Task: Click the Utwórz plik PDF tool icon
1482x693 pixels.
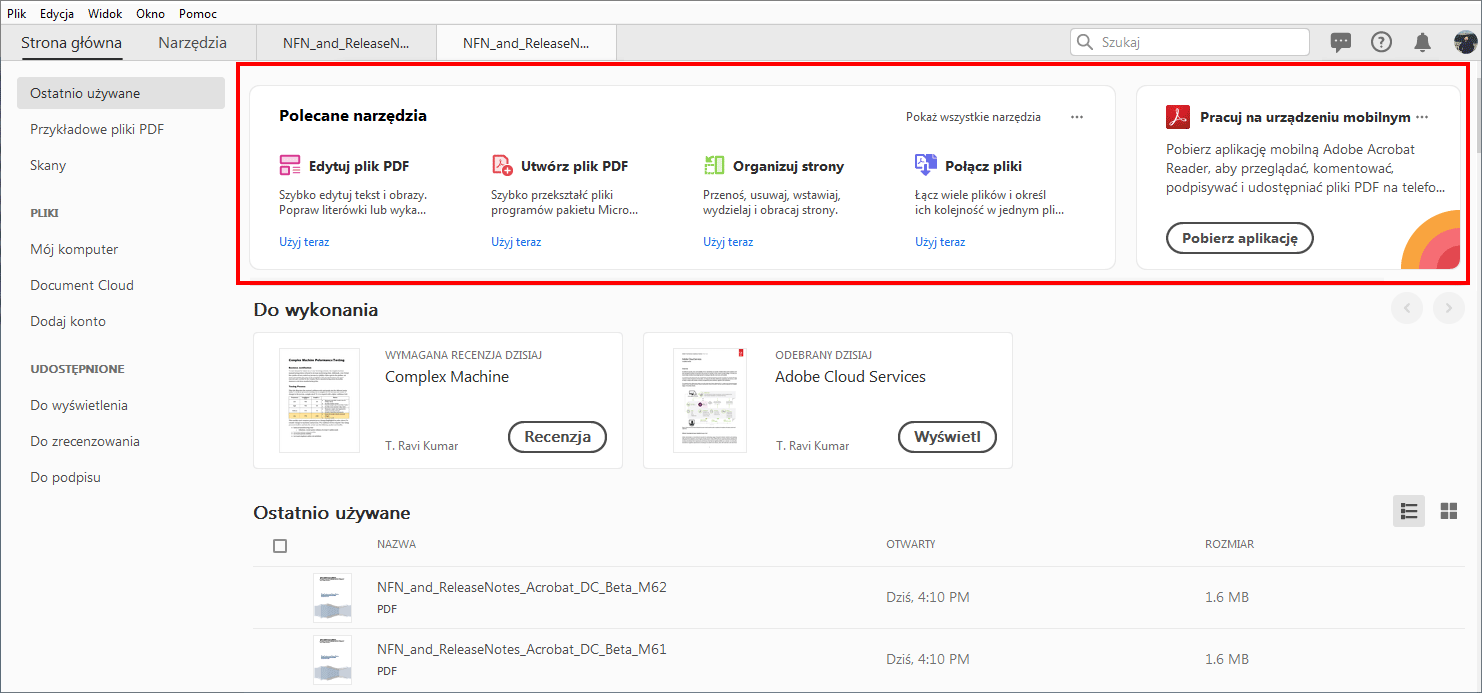Action: (x=502, y=166)
